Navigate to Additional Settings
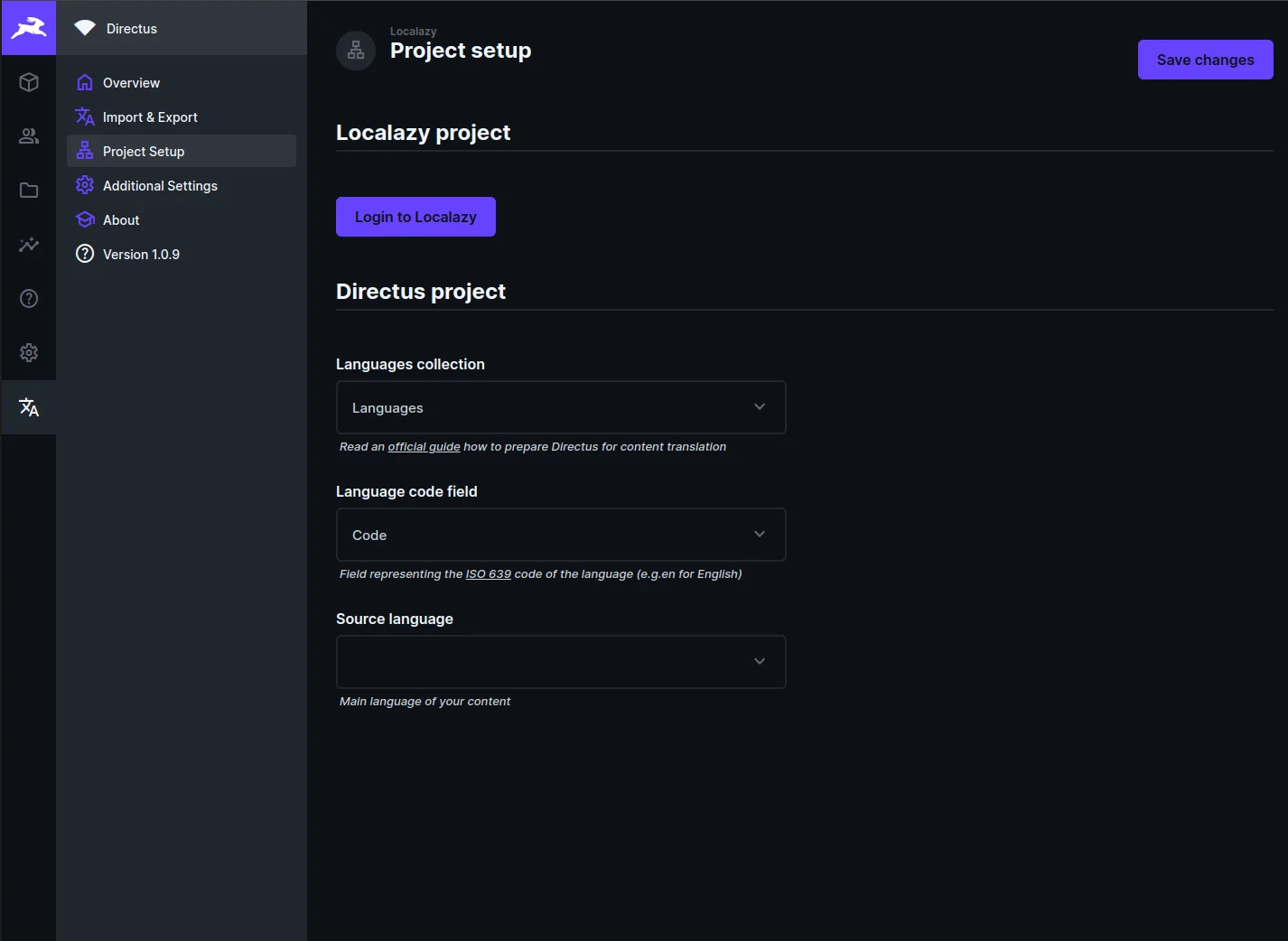1288x941 pixels. click(x=160, y=186)
